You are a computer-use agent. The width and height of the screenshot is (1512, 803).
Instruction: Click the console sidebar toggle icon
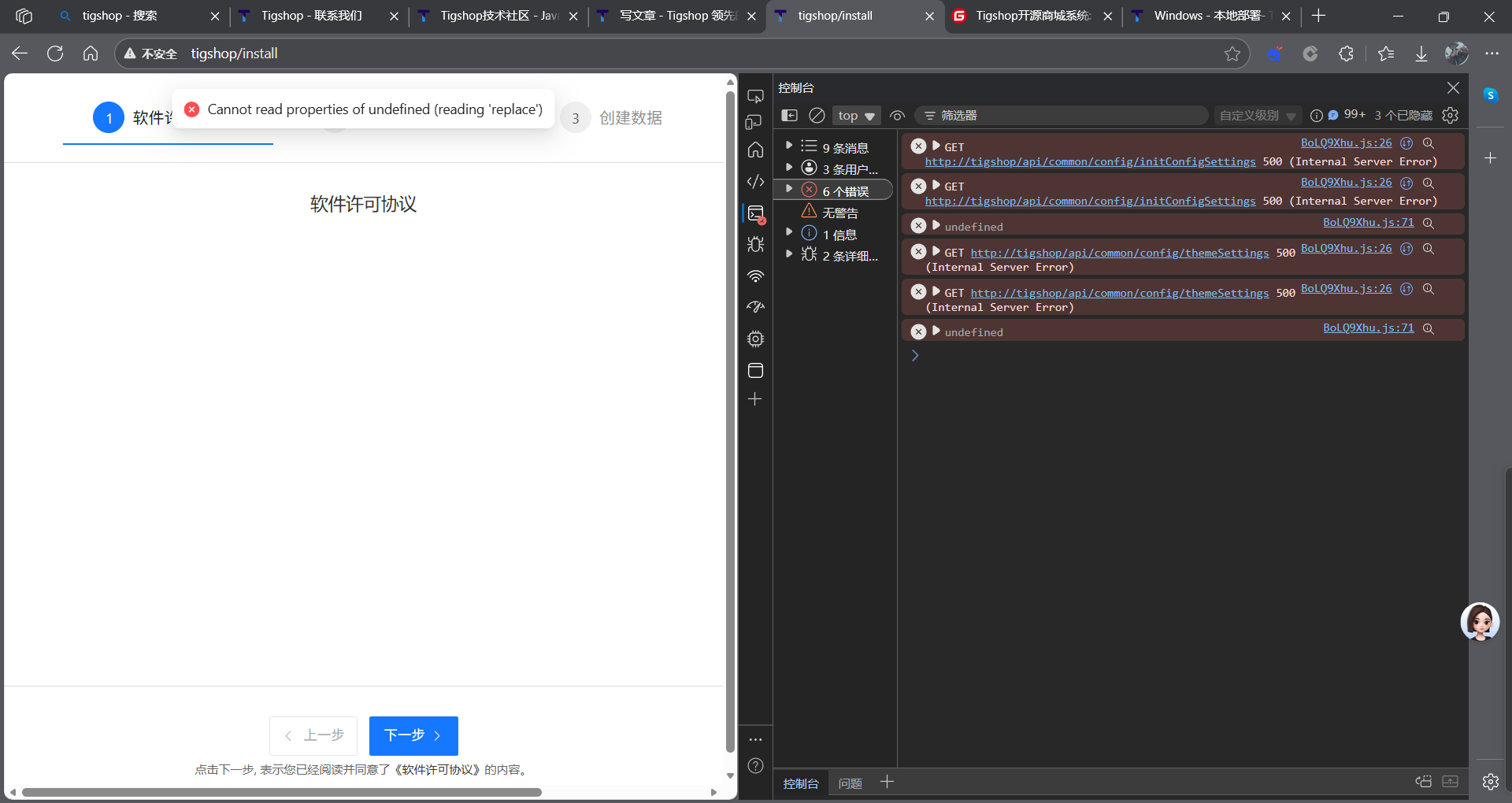click(789, 115)
